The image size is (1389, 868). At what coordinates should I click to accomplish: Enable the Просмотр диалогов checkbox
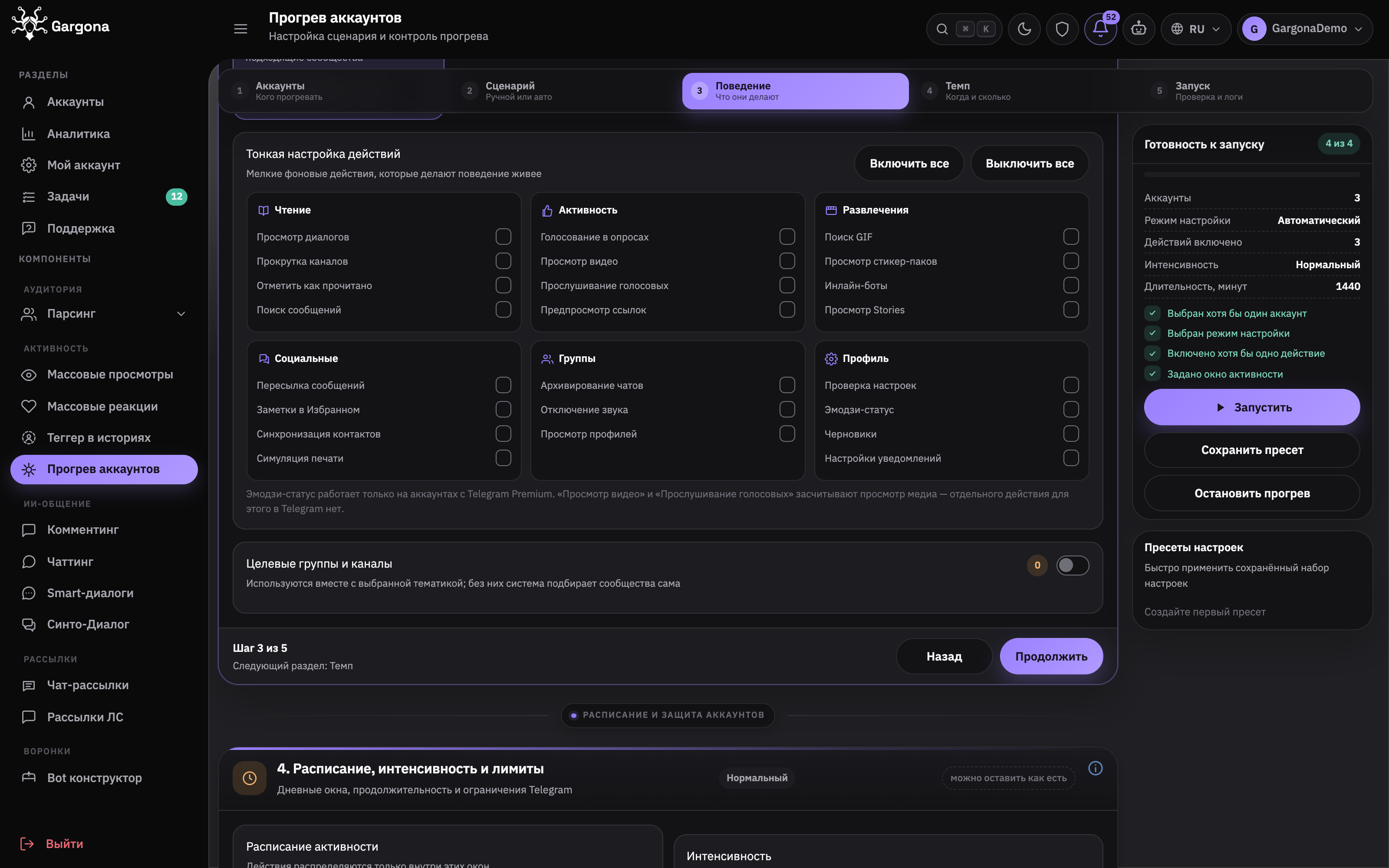[x=504, y=237]
